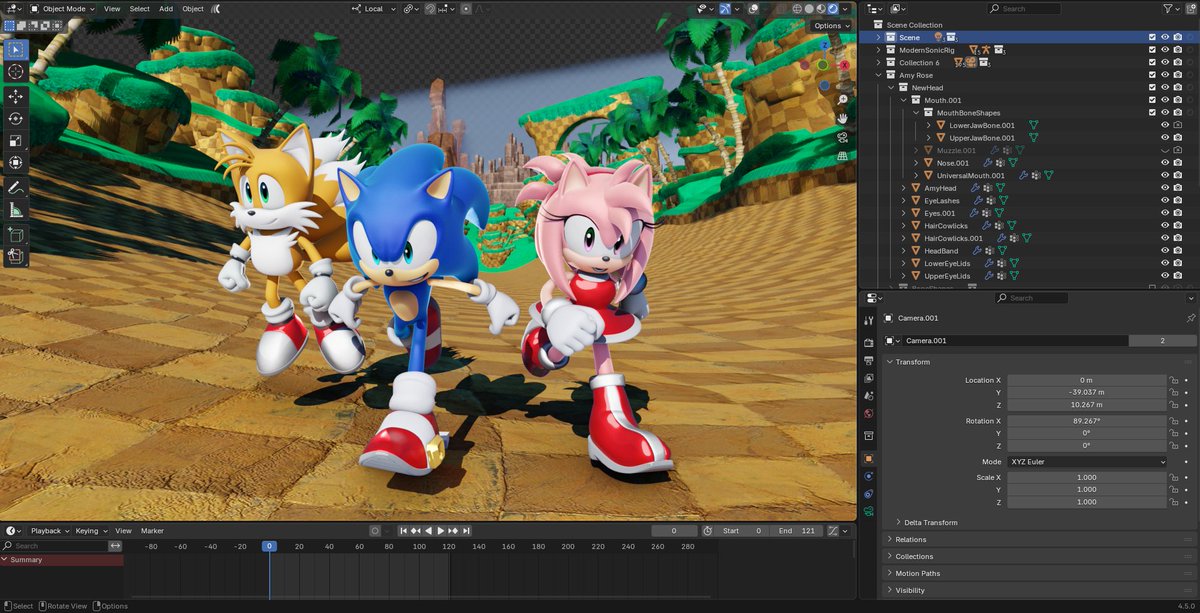This screenshot has width=1200, height=613.
Task: Open the viewport Options dropdown
Action: click(x=832, y=25)
